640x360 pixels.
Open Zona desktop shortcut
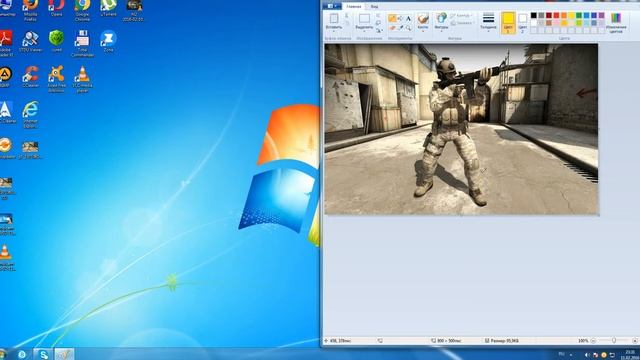pyautogui.click(x=108, y=41)
